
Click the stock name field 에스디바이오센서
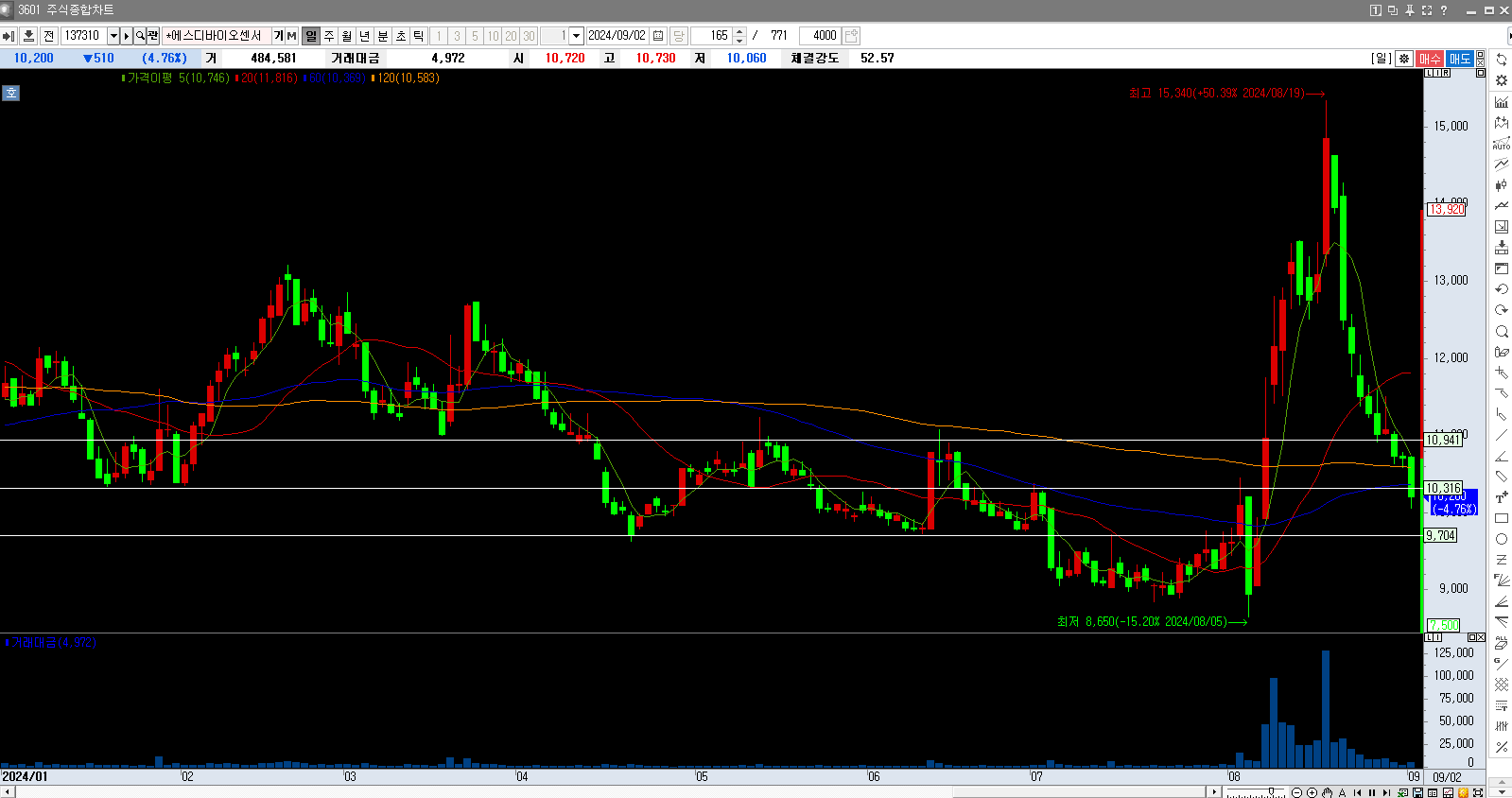tap(217, 36)
